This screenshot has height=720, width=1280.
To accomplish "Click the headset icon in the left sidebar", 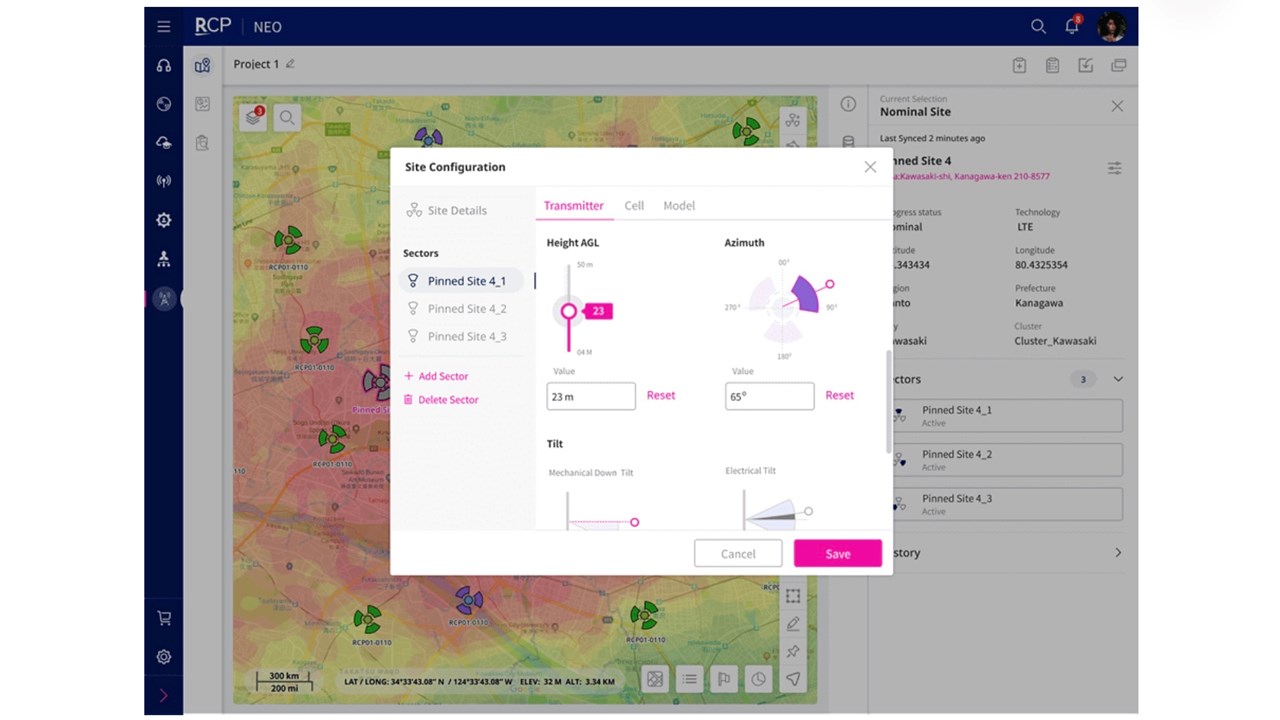I will click(164, 66).
